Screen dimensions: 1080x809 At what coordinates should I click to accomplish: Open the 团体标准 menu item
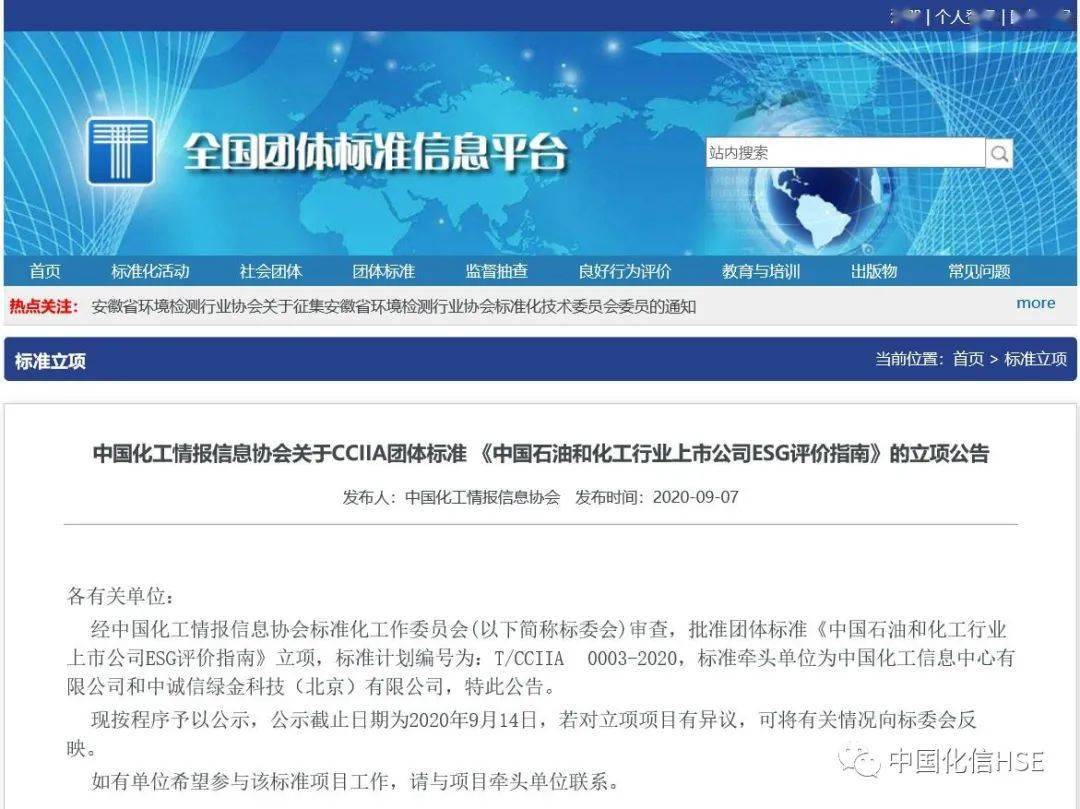pos(384,271)
